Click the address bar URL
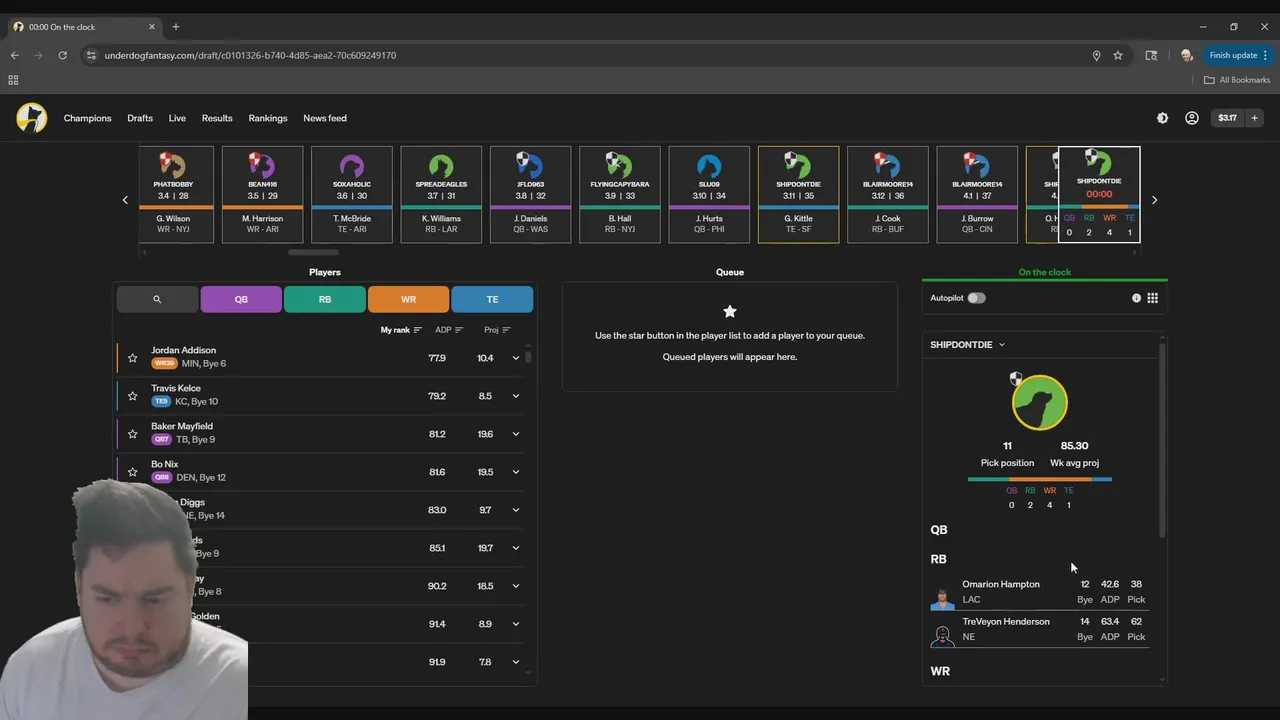This screenshot has height=720, width=1280. click(x=250, y=55)
